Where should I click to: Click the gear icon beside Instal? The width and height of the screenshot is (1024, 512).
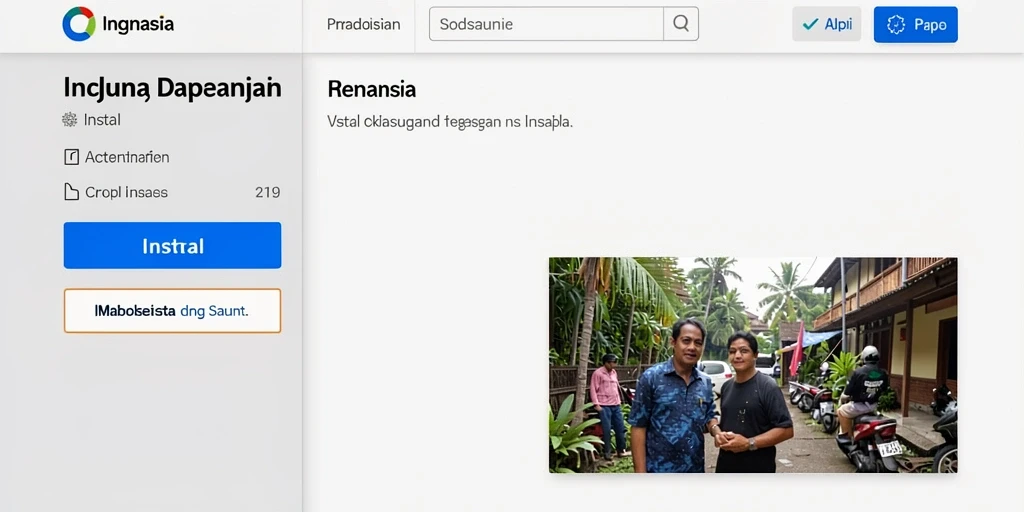coord(69,120)
